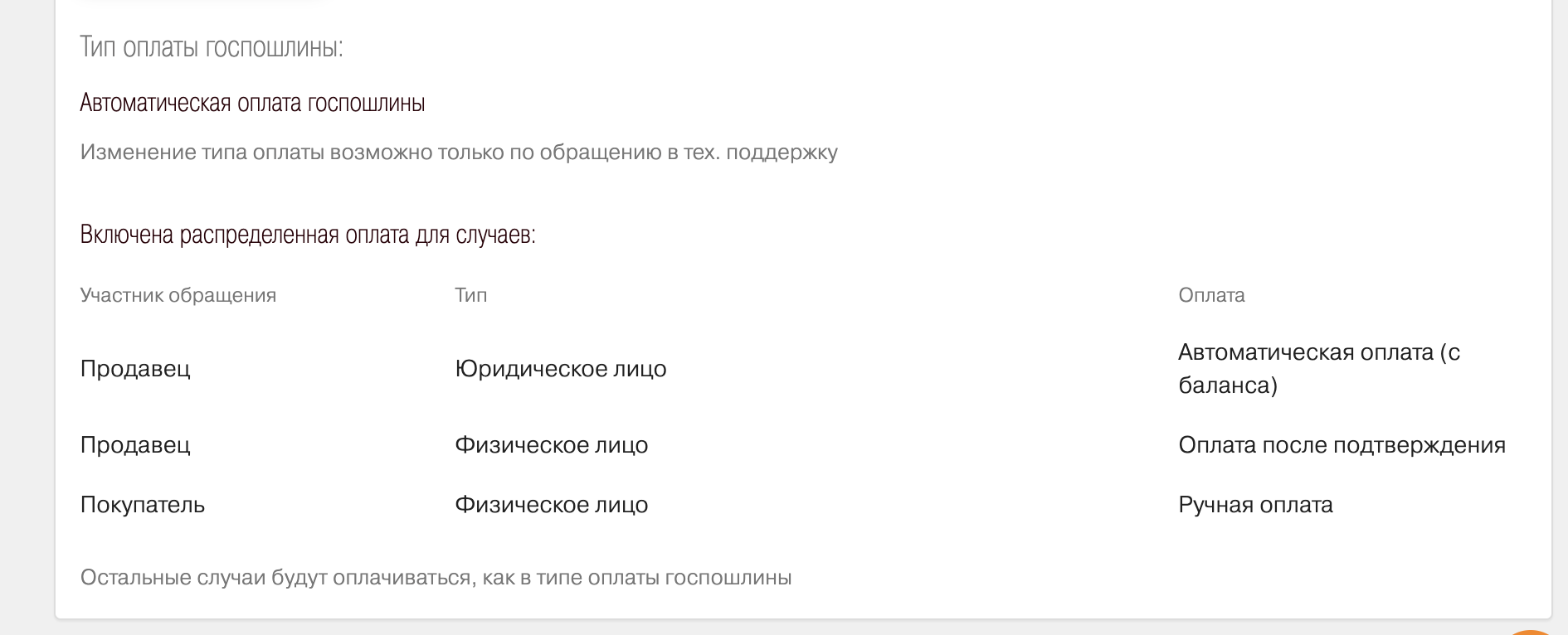Select the second 'Продавец' row cell

135,445
